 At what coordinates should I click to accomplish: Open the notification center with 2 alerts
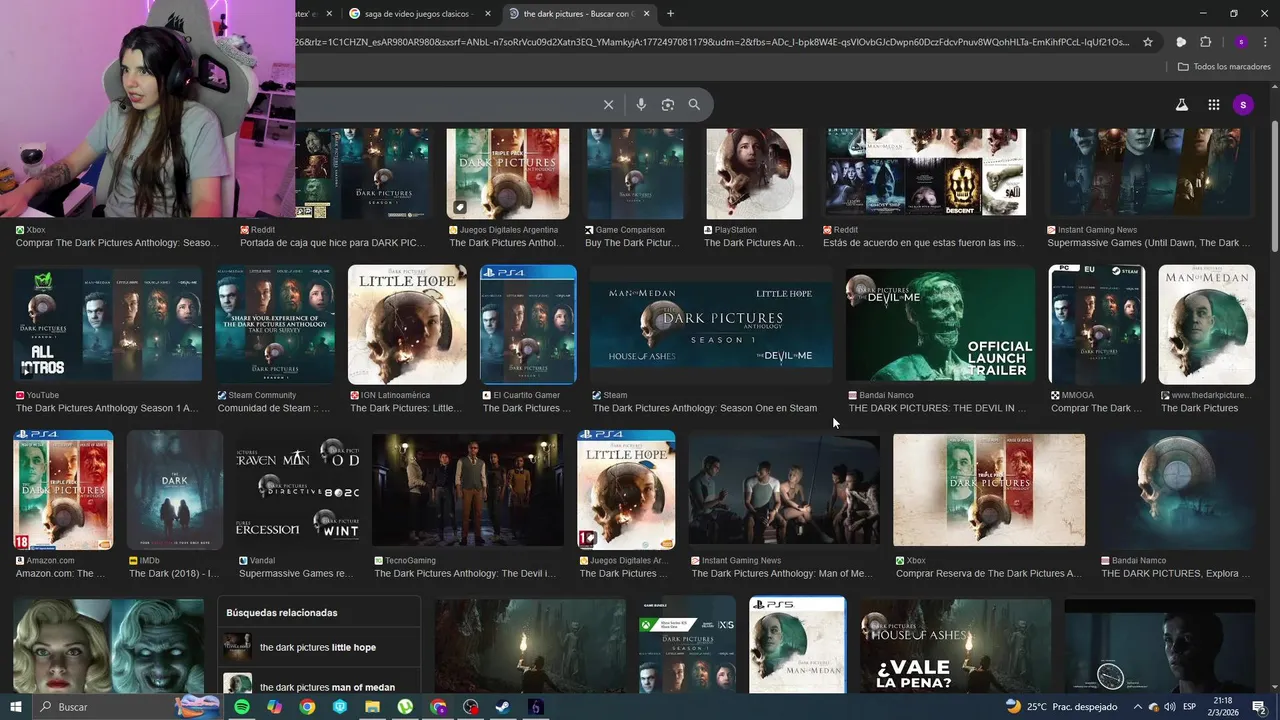point(1259,707)
